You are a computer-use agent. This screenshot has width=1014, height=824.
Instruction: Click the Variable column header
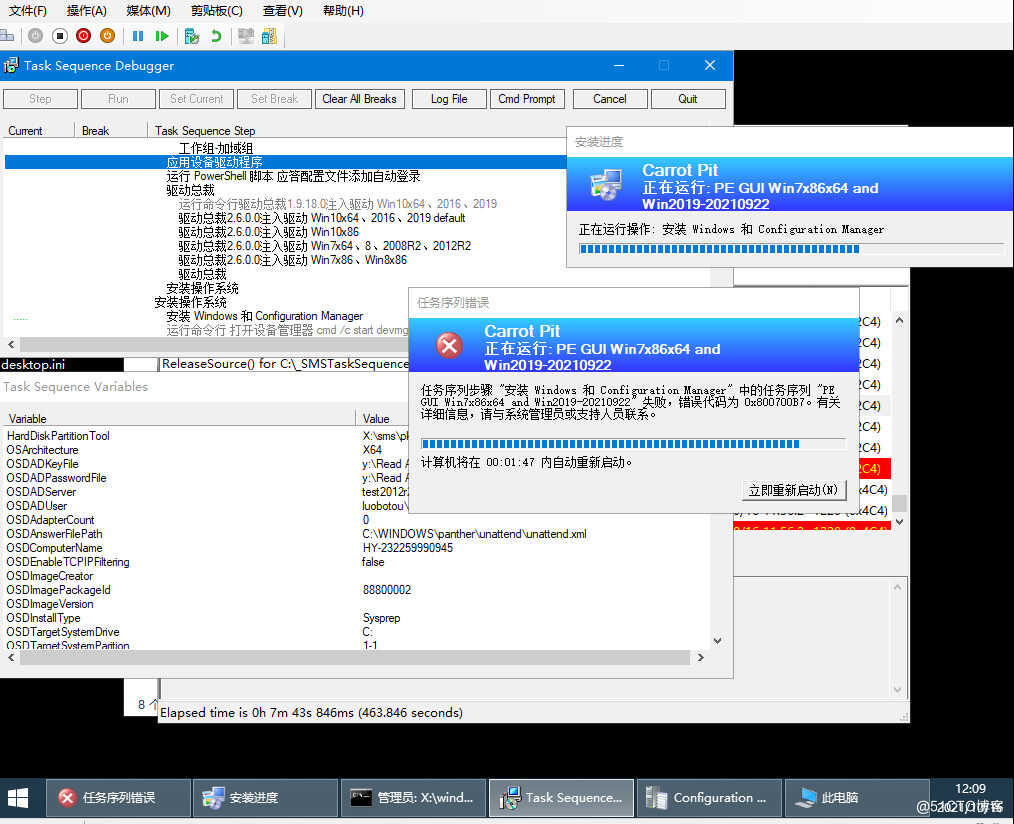click(x=27, y=418)
